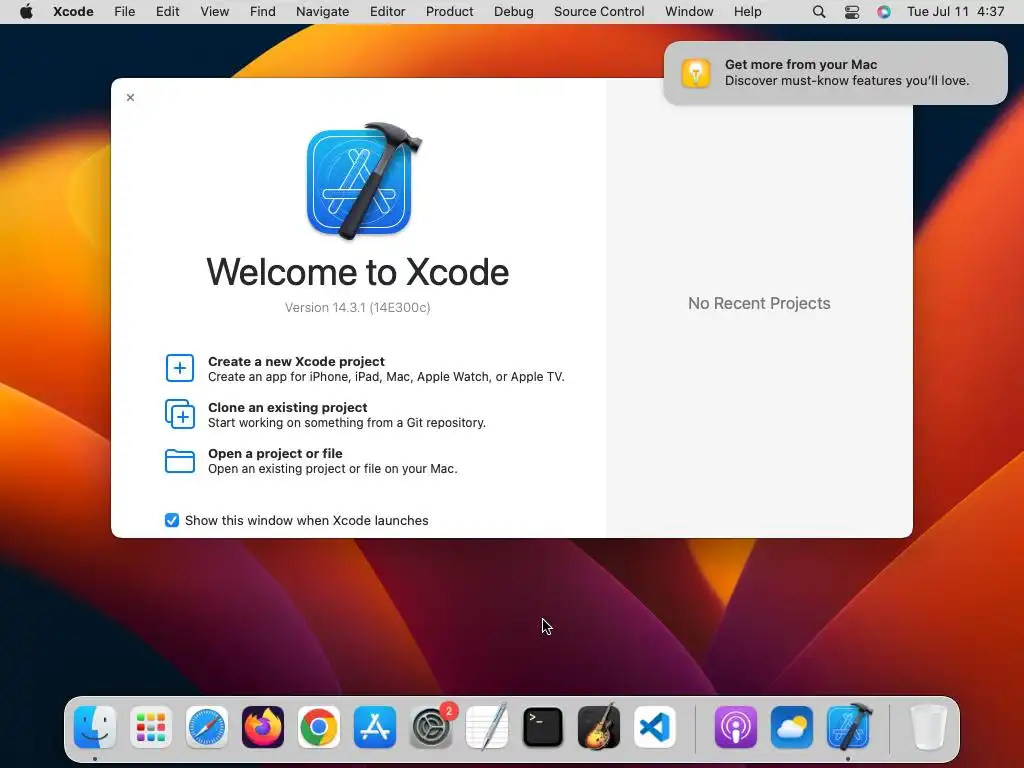The width and height of the screenshot is (1024, 768).
Task: Open the App Store from the Dock
Action: (375, 727)
